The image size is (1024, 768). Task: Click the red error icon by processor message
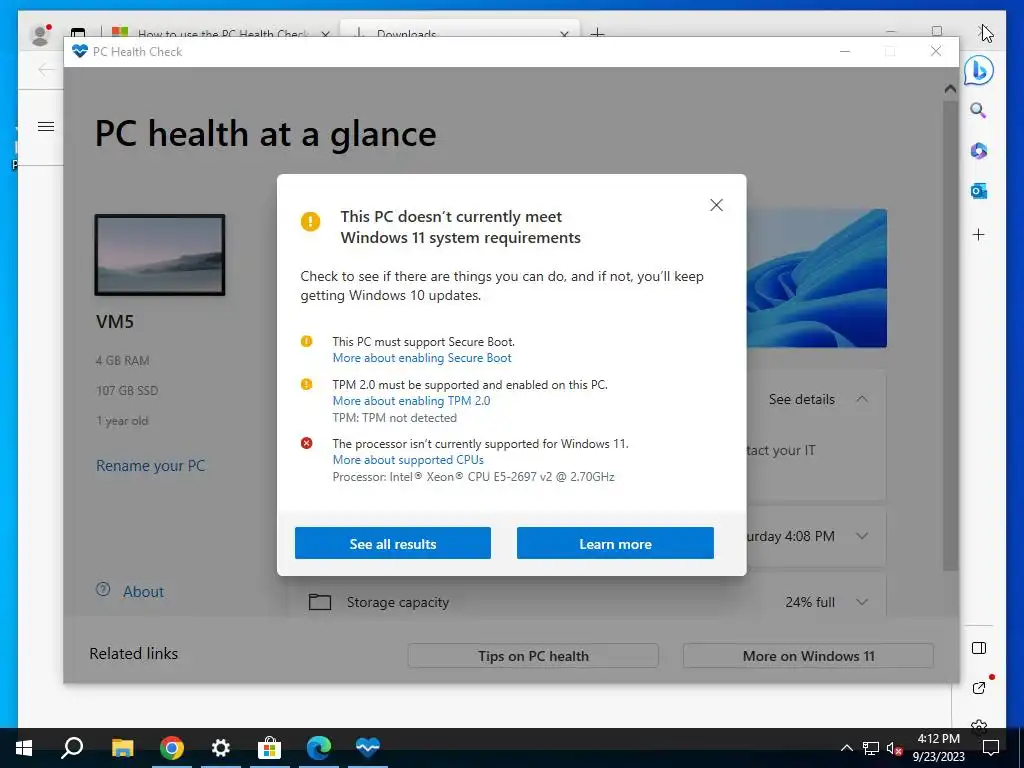coord(306,443)
